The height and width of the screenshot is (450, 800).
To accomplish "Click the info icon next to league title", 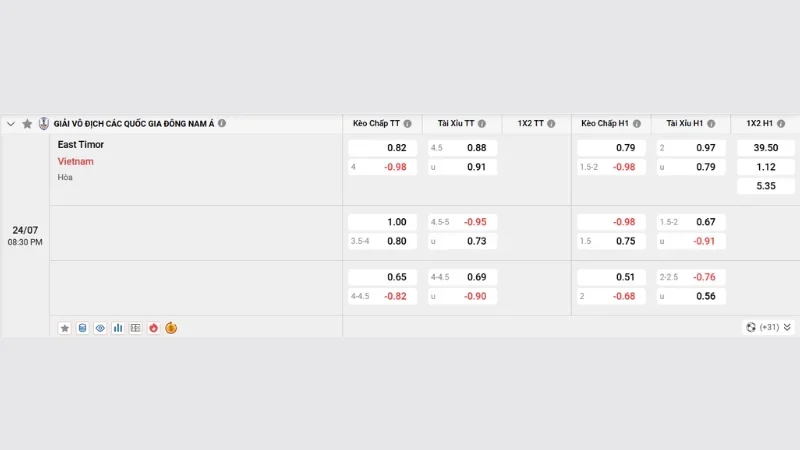I will point(222,123).
